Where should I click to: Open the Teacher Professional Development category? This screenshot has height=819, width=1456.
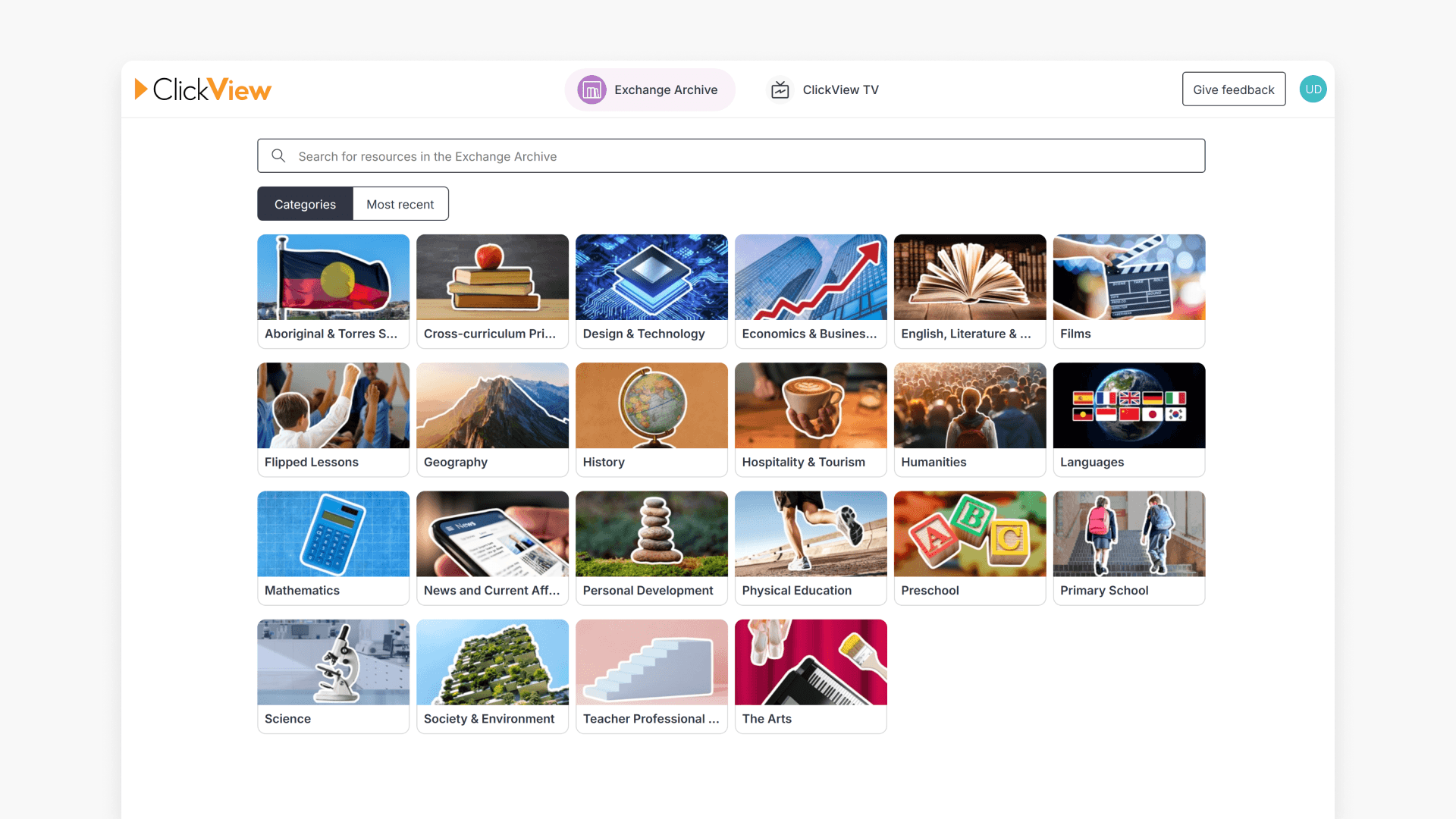point(651,676)
